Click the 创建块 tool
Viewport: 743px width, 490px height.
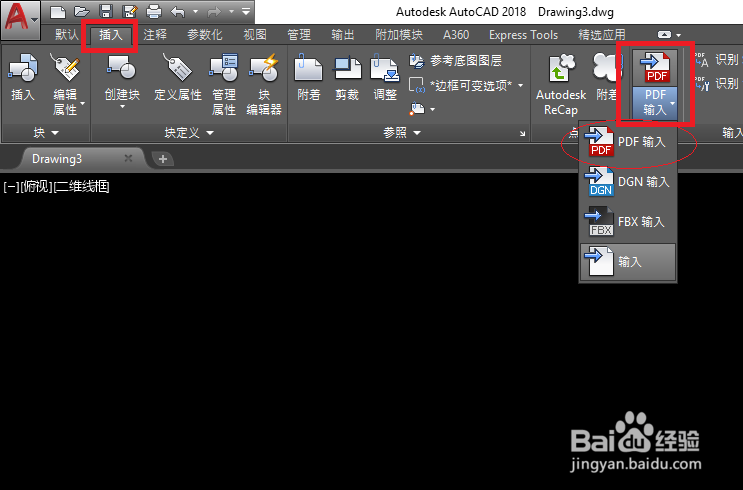[122, 76]
